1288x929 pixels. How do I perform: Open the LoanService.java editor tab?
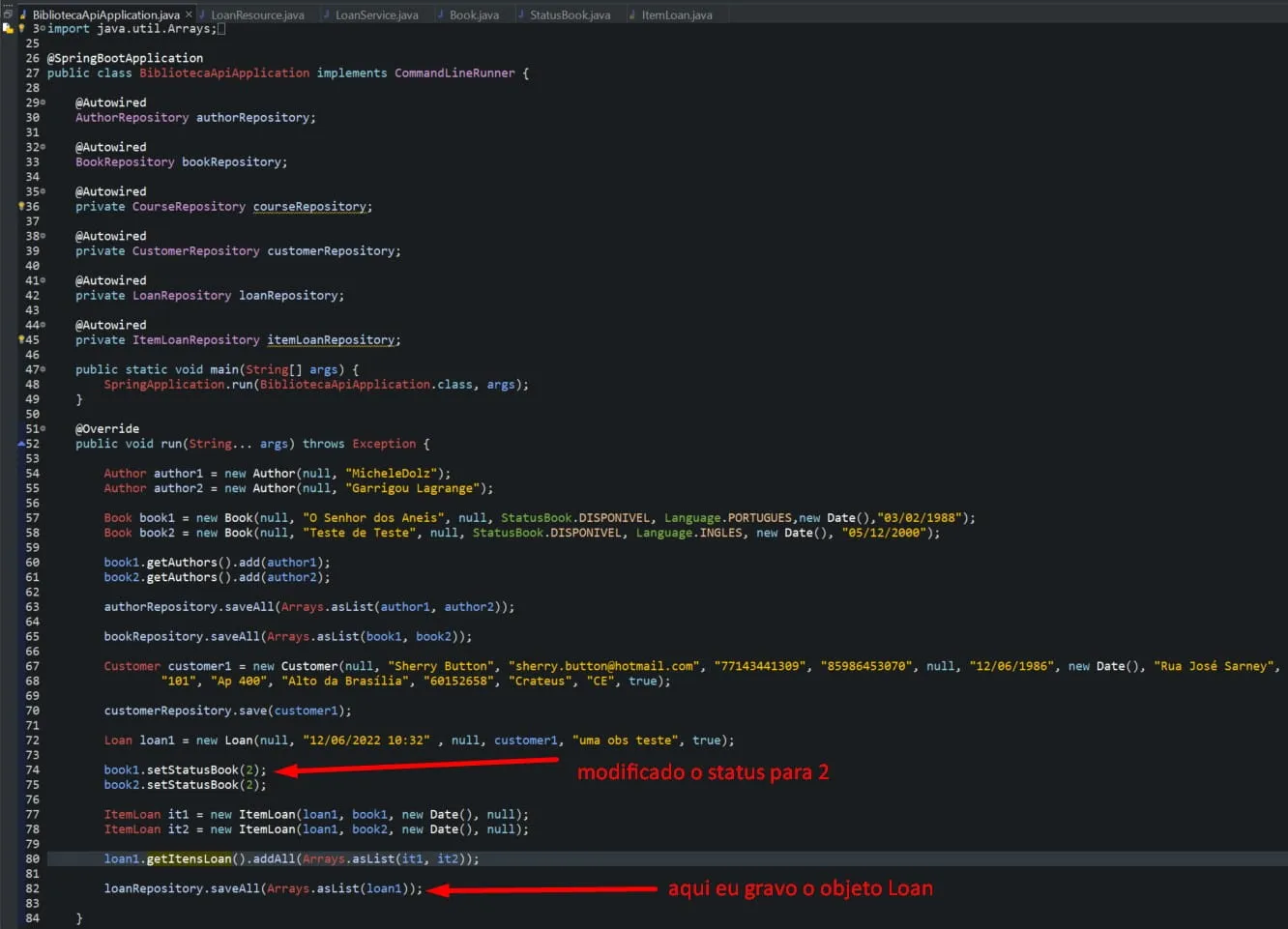pos(376,15)
